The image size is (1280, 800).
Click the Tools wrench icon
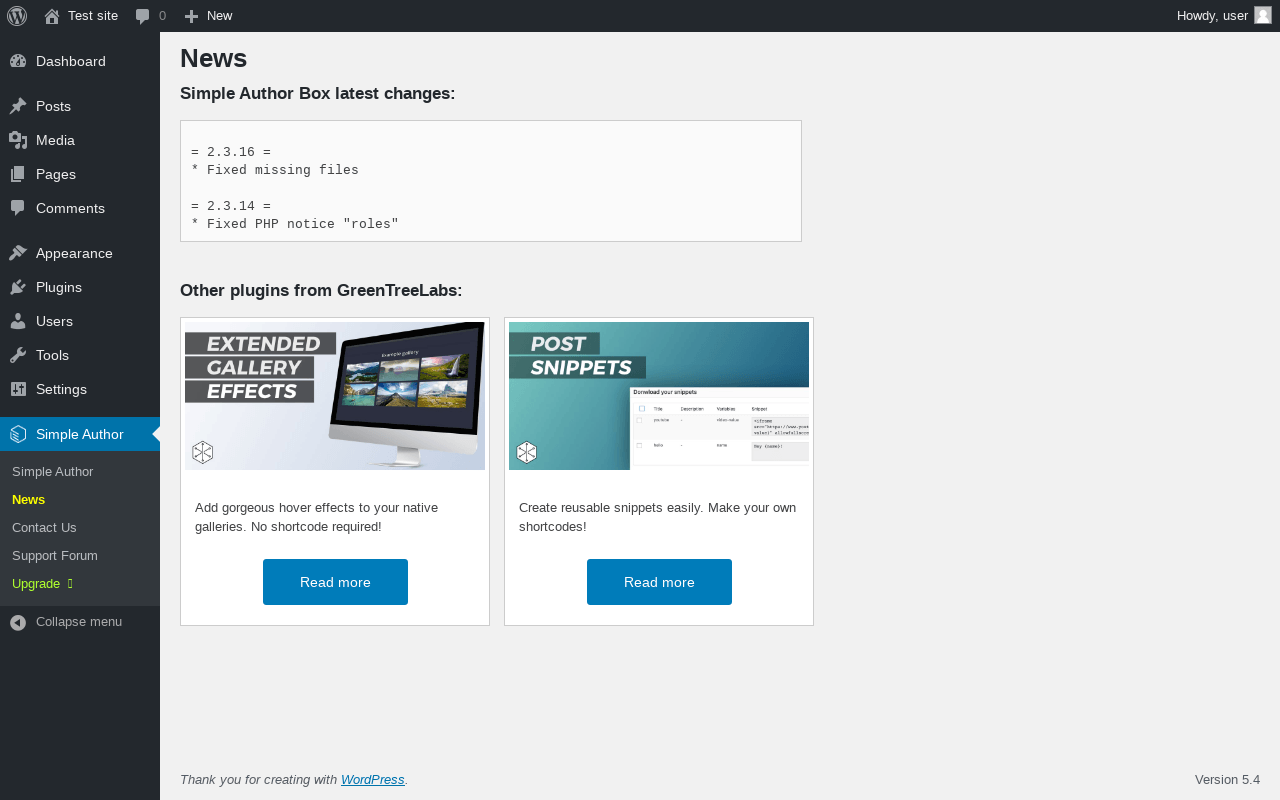pos(18,355)
